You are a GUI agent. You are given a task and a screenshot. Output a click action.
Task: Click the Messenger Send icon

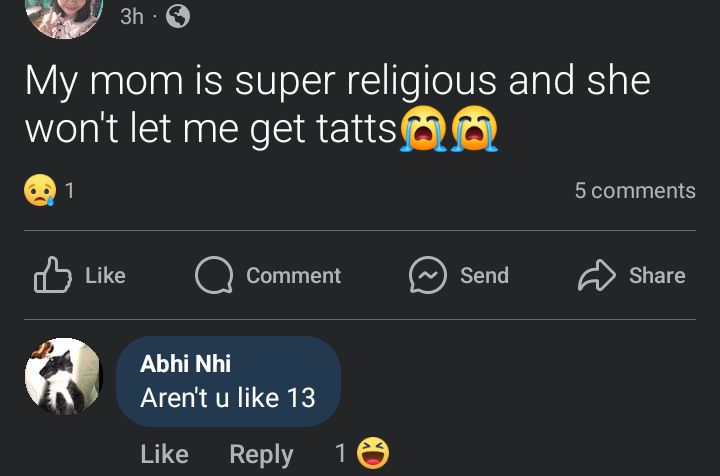[427, 275]
